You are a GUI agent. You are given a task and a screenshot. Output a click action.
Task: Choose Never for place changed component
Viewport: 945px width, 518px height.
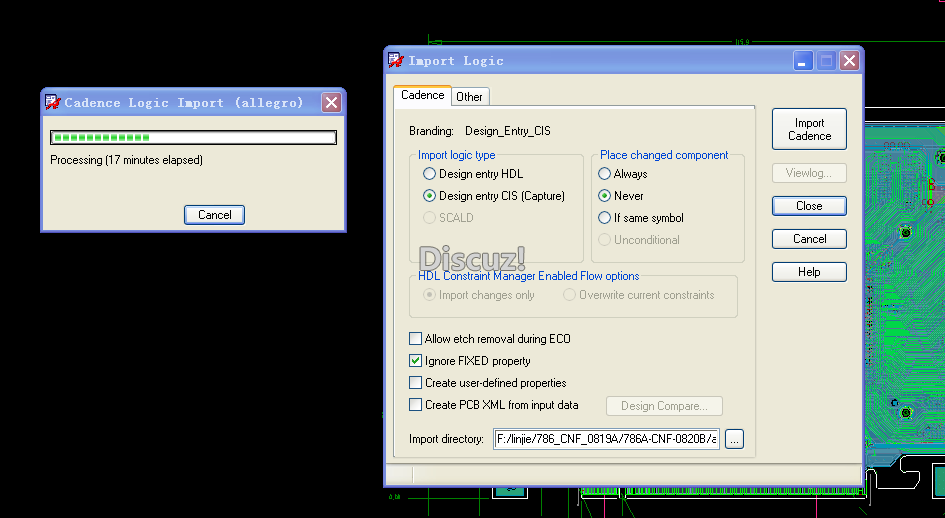pyautogui.click(x=620, y=195)
